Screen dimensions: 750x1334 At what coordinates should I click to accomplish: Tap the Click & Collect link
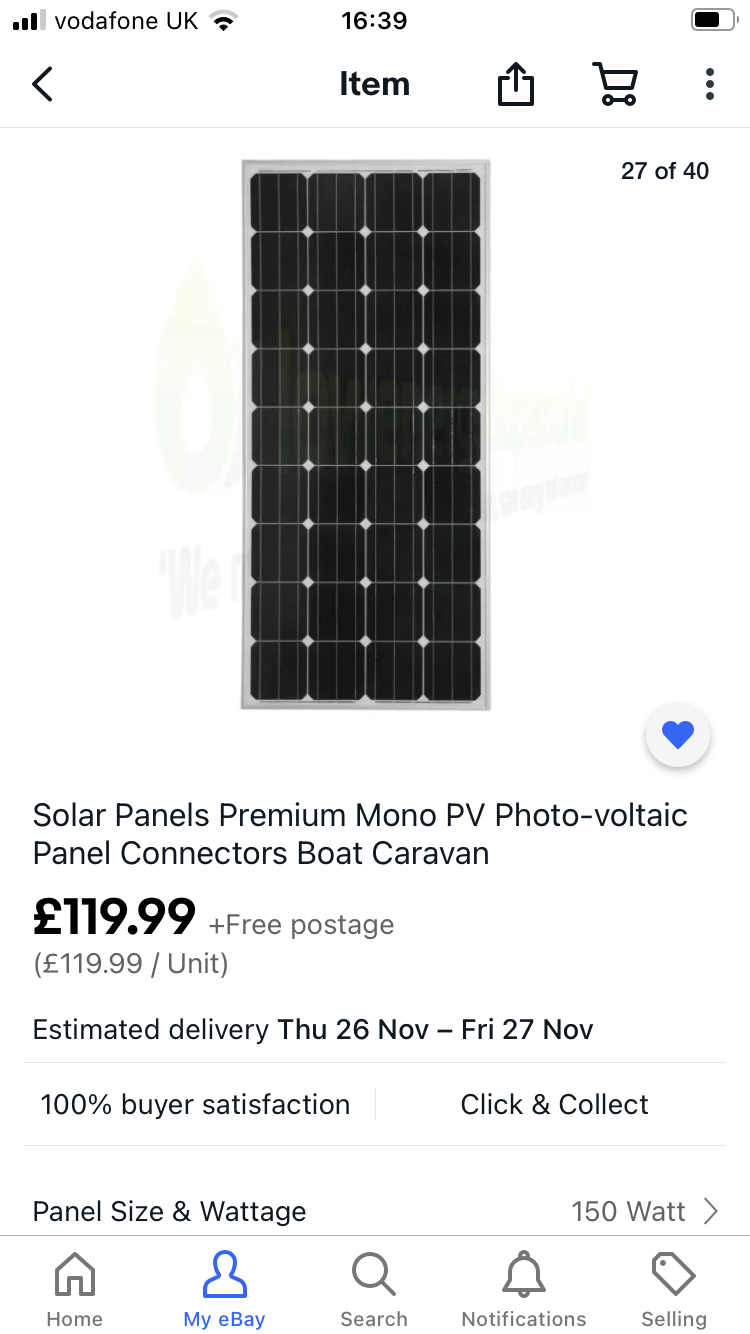coord(554,1104)
